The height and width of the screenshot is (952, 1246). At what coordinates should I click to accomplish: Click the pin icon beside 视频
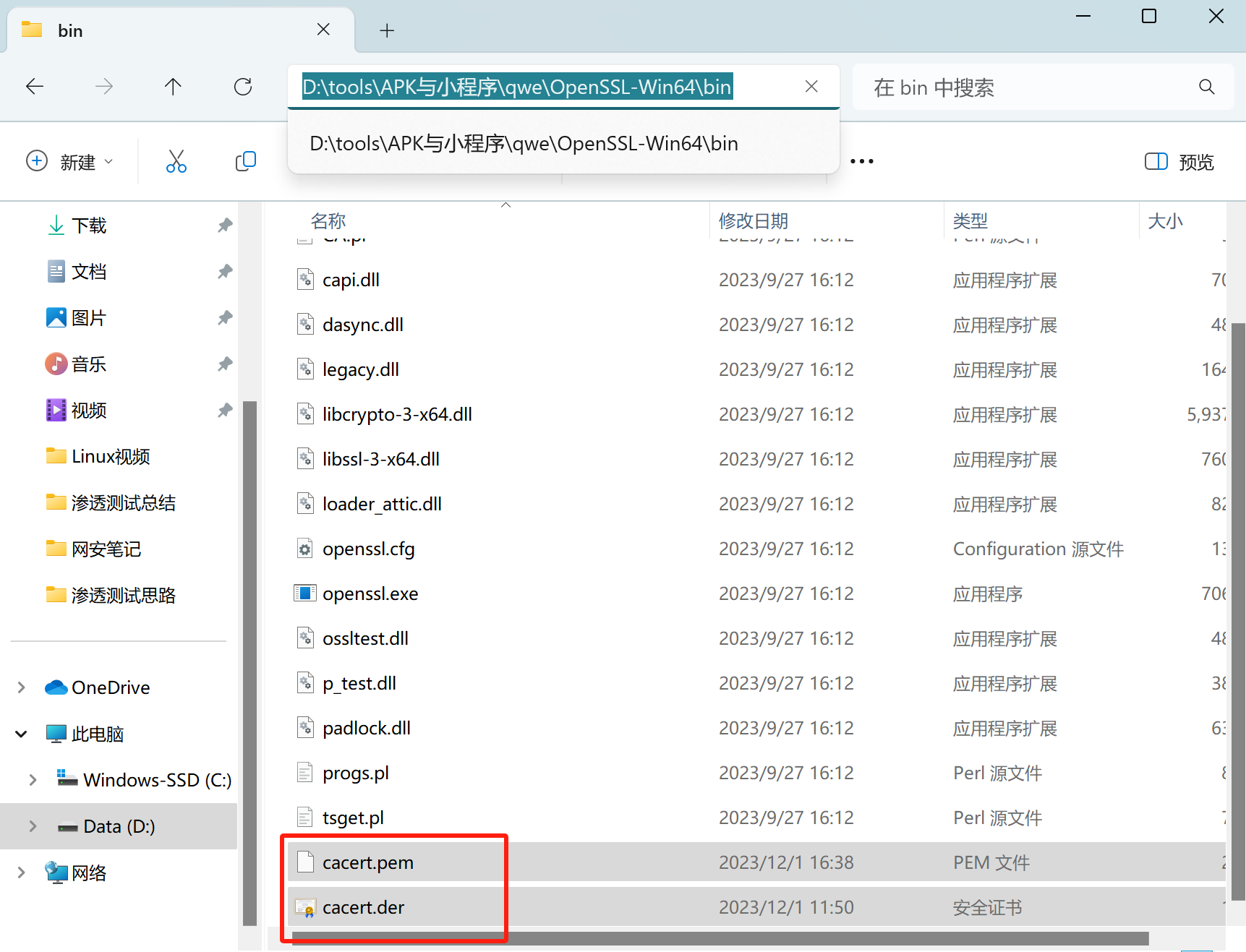pyautogui.click(x=225, y=411)
